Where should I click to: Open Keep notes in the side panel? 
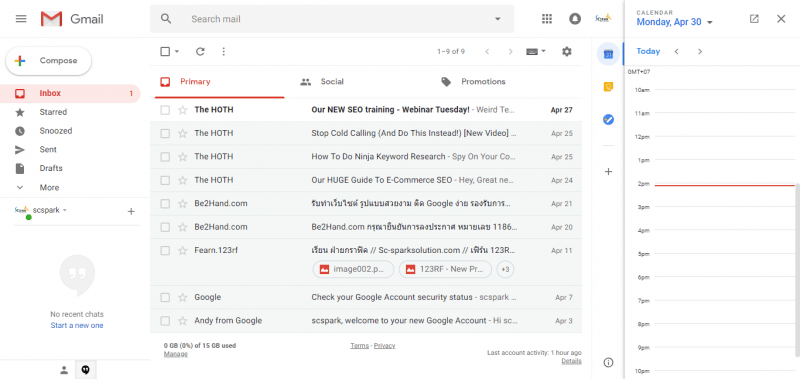(x=608, y=87)
